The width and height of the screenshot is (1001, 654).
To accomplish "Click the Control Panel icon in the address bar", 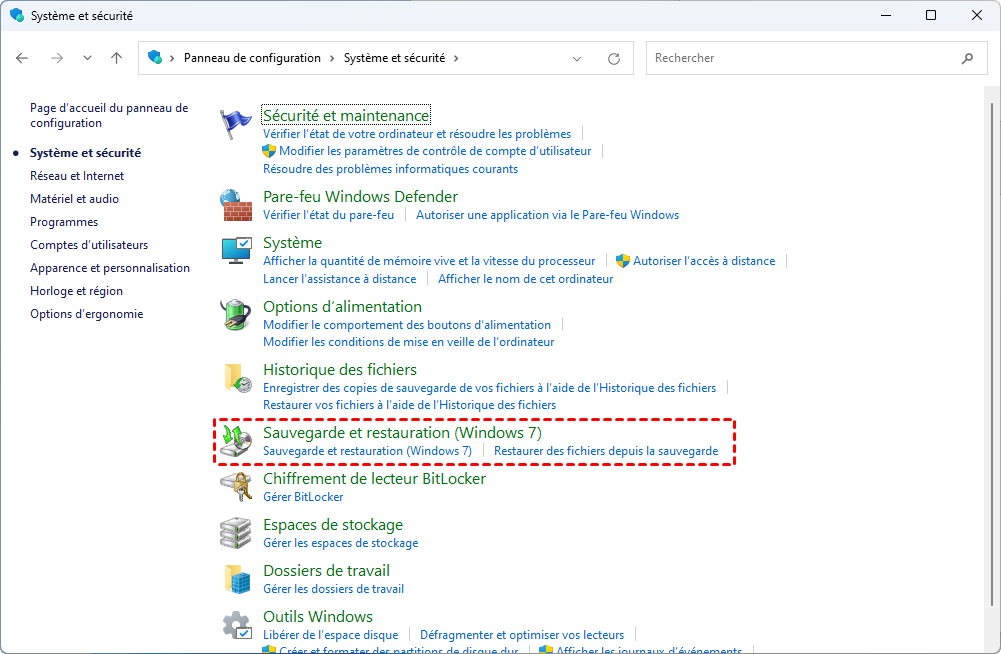I will click(x=154, y=57).
